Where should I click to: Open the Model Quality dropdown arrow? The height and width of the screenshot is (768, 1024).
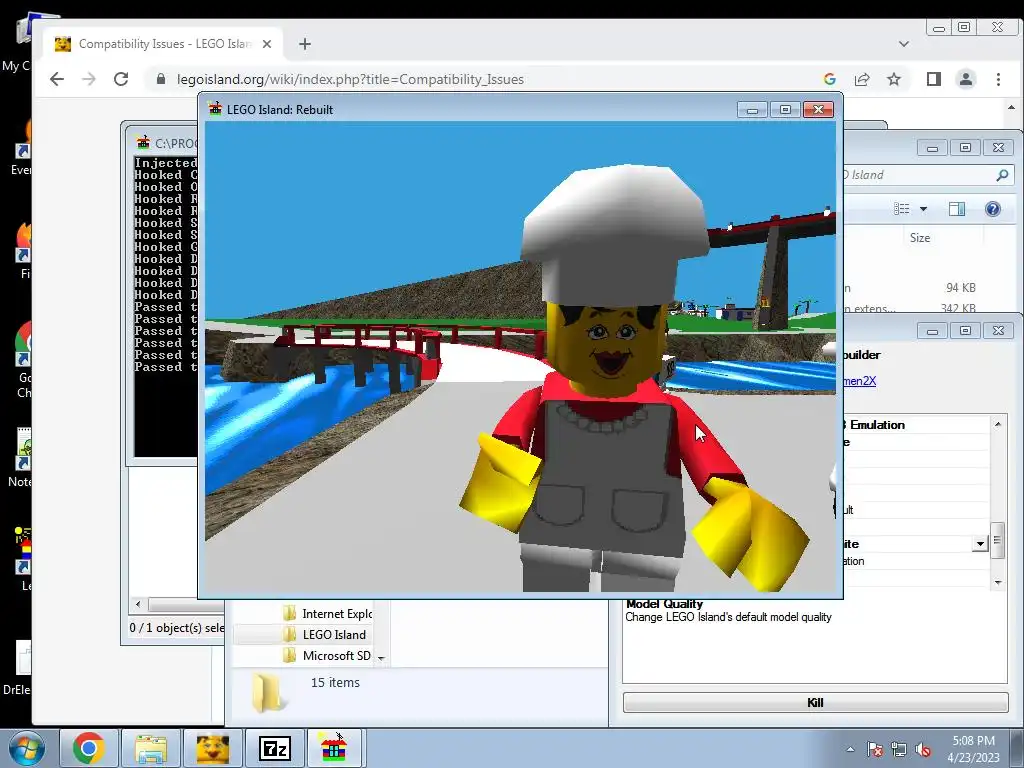(980, 544)
